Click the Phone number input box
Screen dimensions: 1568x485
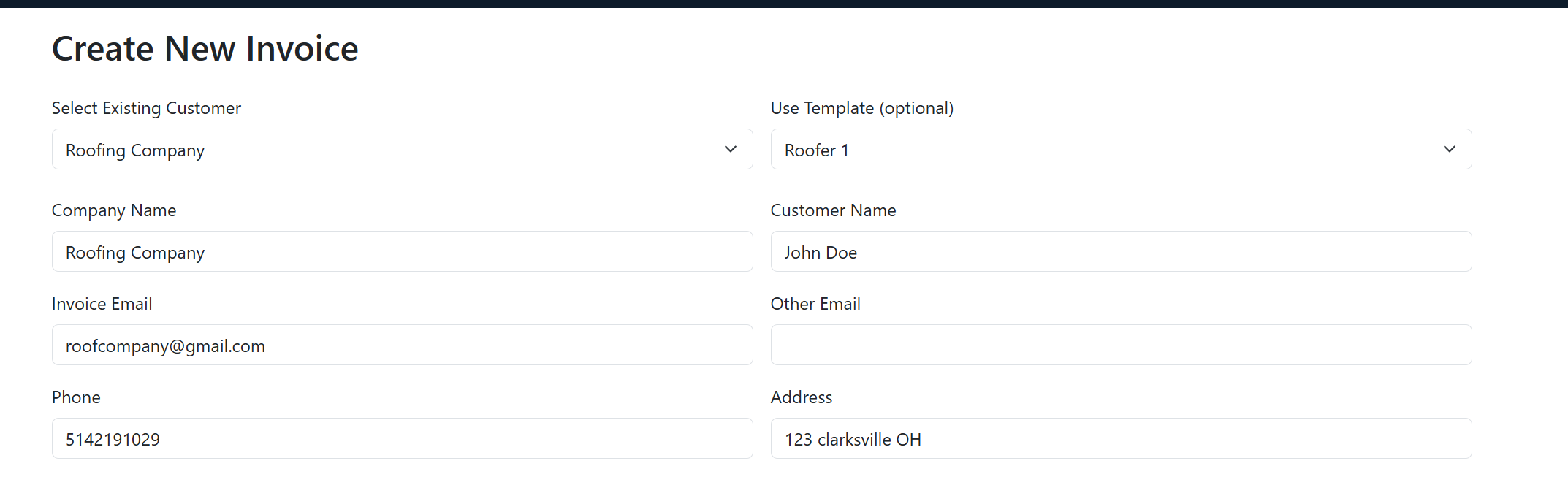pos(402,439)
